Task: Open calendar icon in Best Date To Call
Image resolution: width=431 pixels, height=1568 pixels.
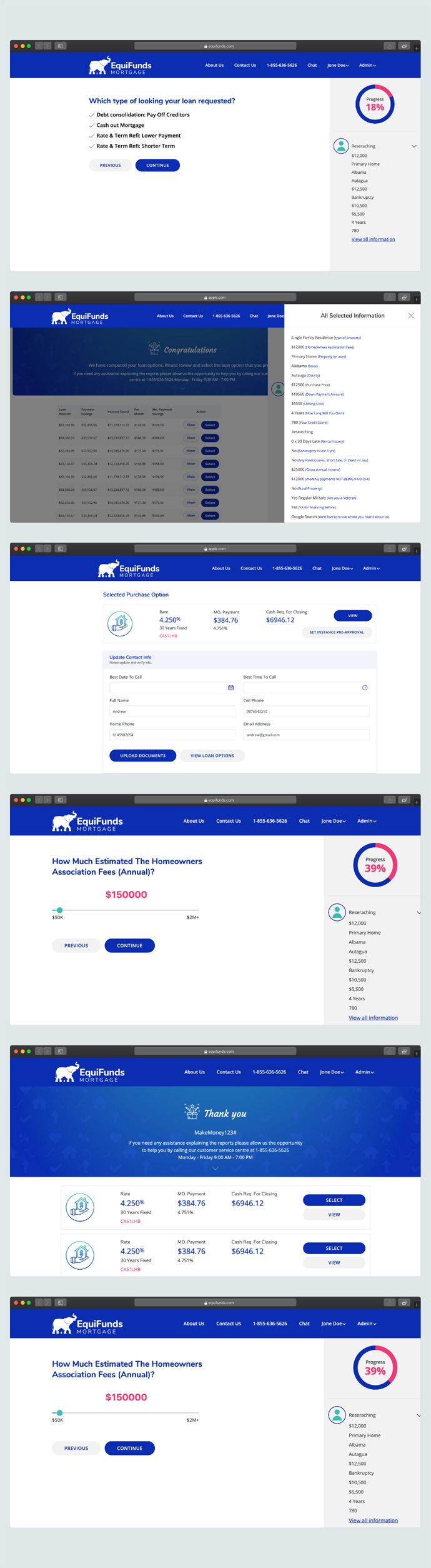Action: tap(230, 688)
